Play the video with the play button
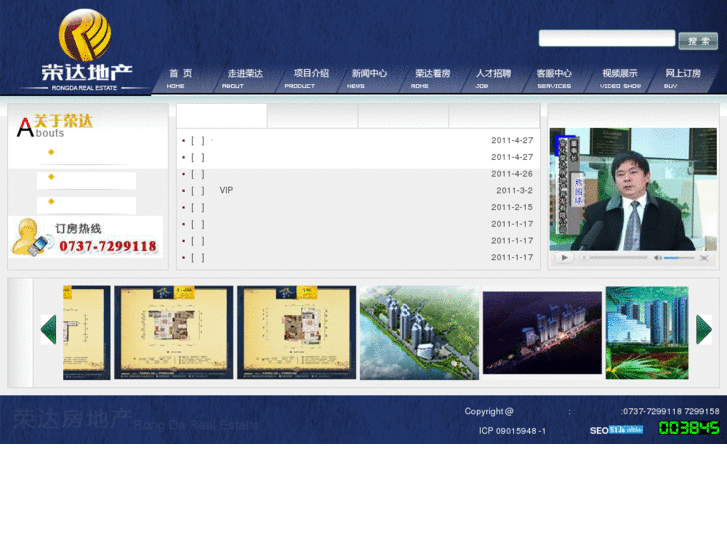Screen dimensions: 727x545 point(564,257)
